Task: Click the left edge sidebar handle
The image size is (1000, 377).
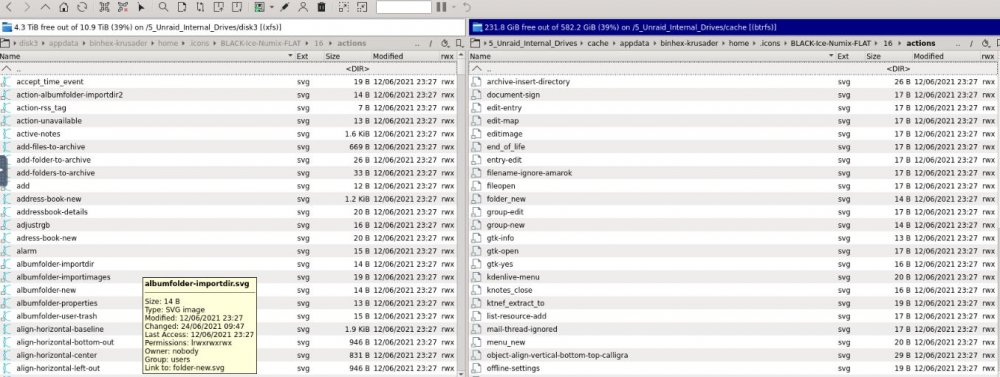Action: 3,171
